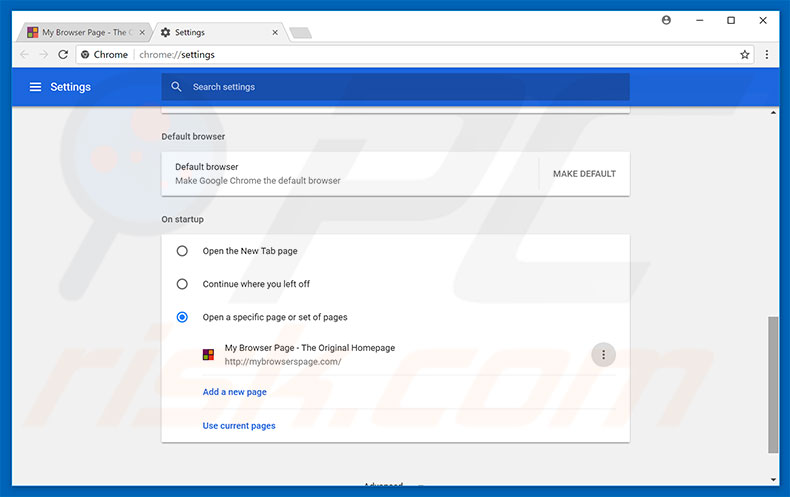The width and height of the screenshot is (790, 497).
Task: Close the My Browser Page tab
Action: tap(142, 32)
